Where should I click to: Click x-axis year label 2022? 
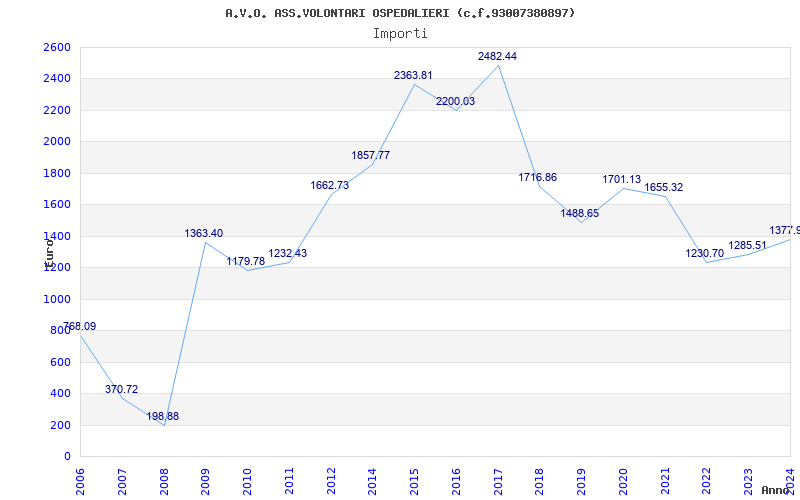pos(707,482)
